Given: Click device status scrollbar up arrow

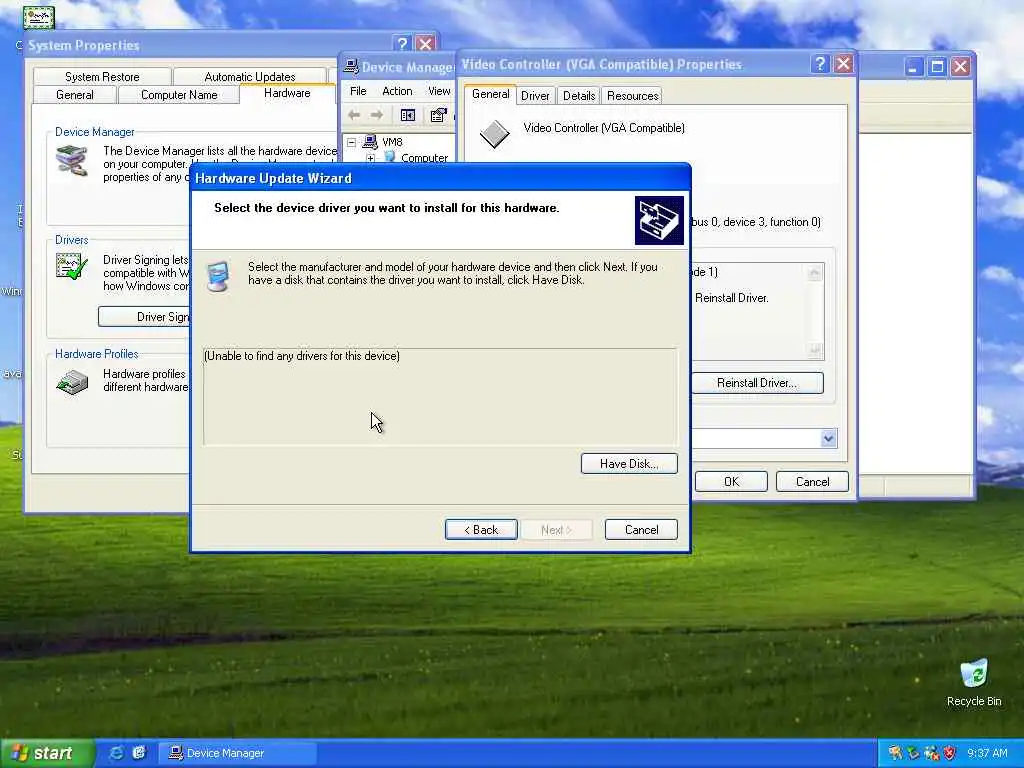Looking at the screenshot, I should pyautogui.click(x=814, y=272).
